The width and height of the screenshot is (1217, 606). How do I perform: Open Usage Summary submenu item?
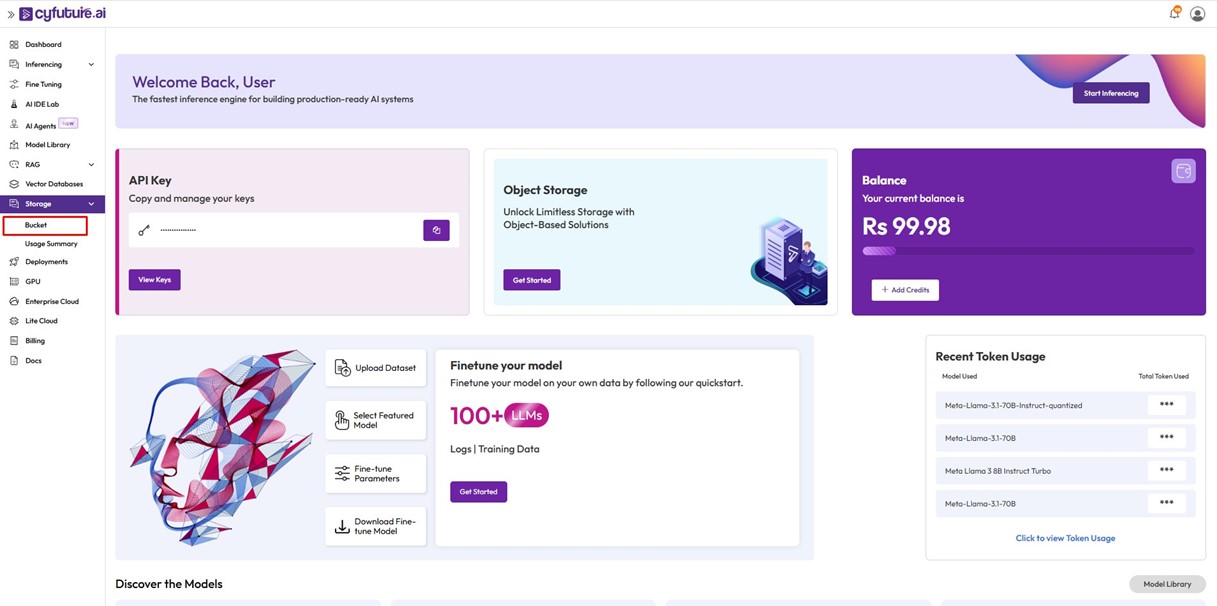coord(51,244)
